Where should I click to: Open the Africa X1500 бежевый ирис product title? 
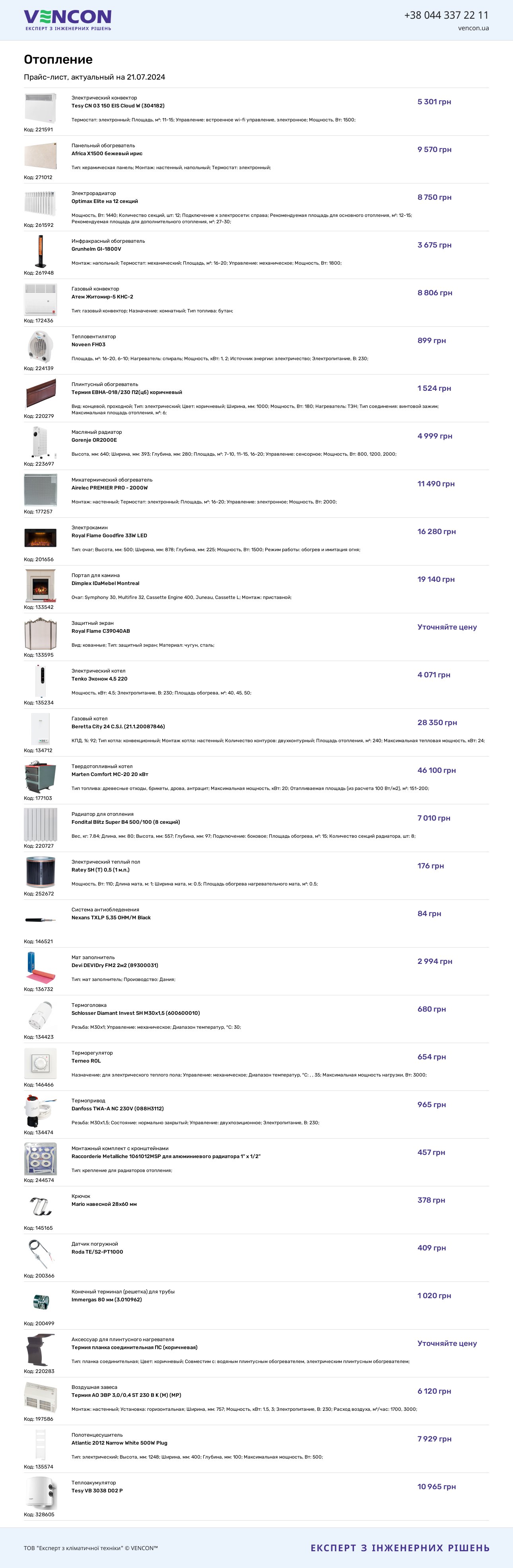pos(107,153)
